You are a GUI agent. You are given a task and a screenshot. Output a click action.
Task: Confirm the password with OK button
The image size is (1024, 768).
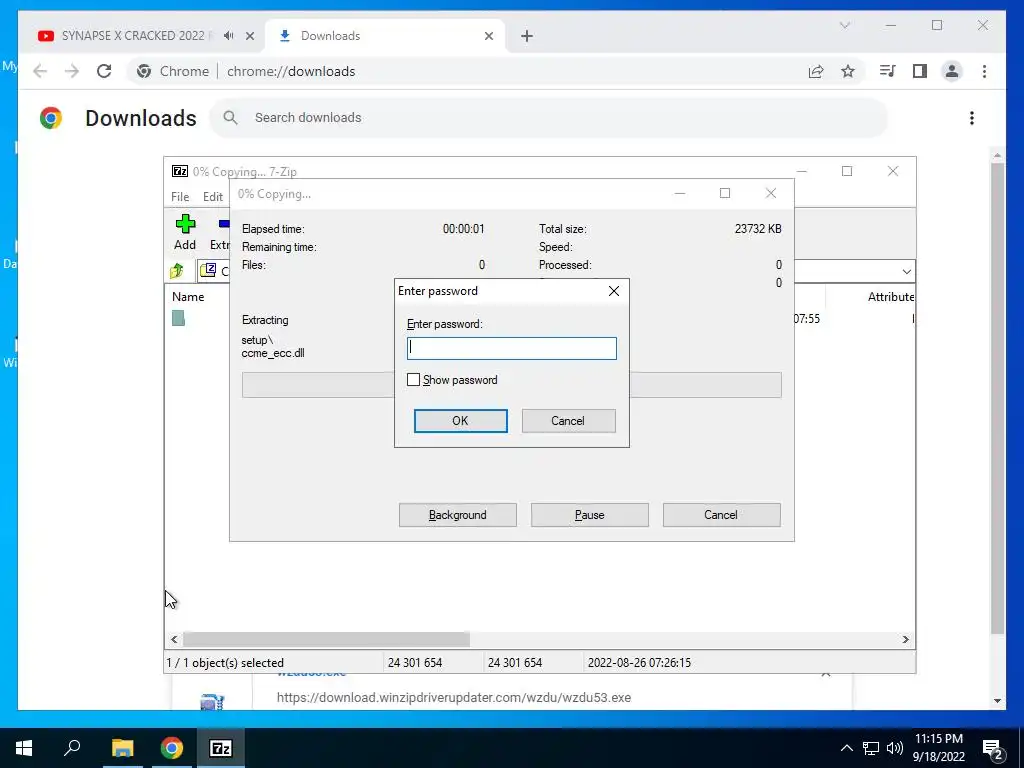pos(460,421)
